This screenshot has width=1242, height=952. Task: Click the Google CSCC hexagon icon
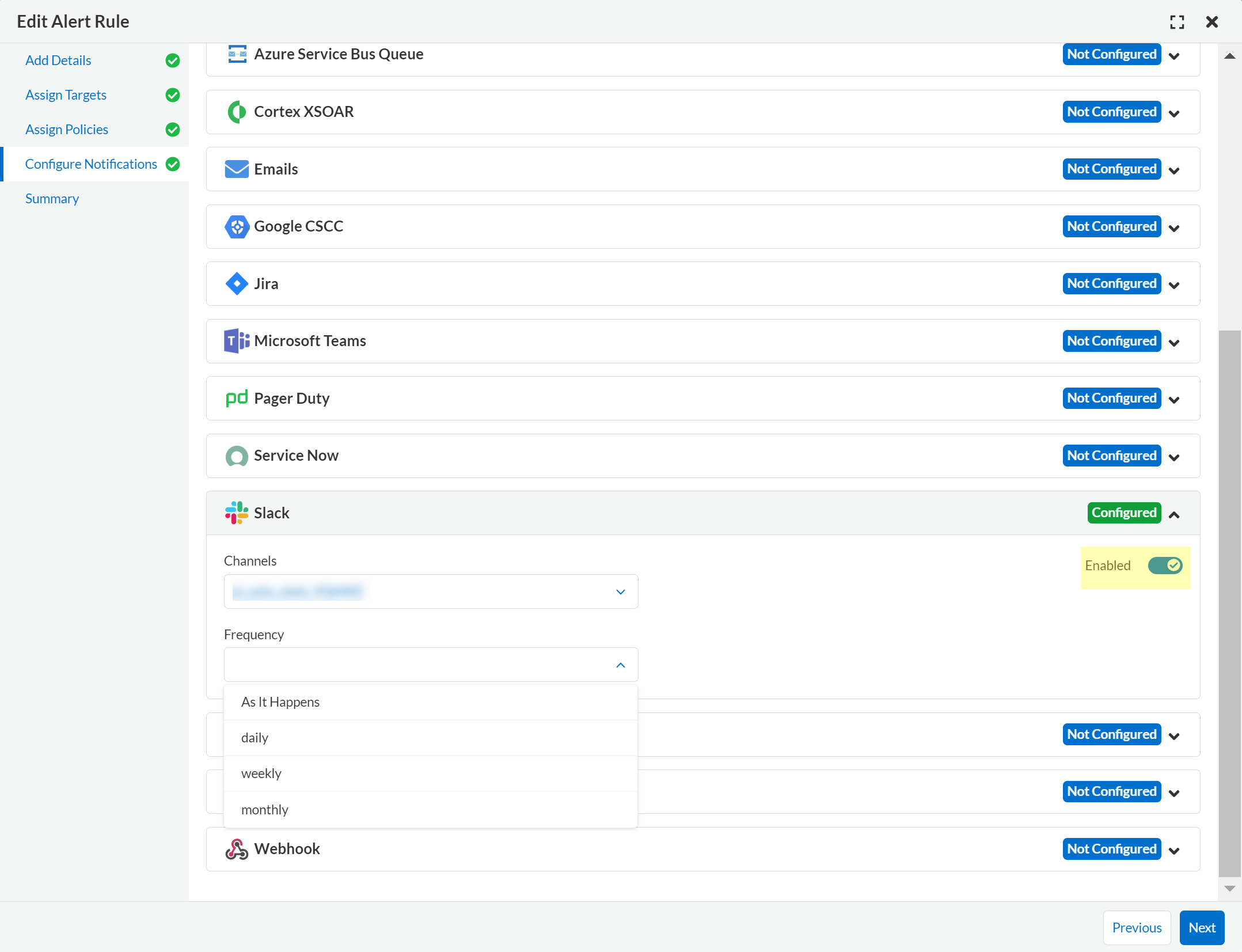point(237,226)
